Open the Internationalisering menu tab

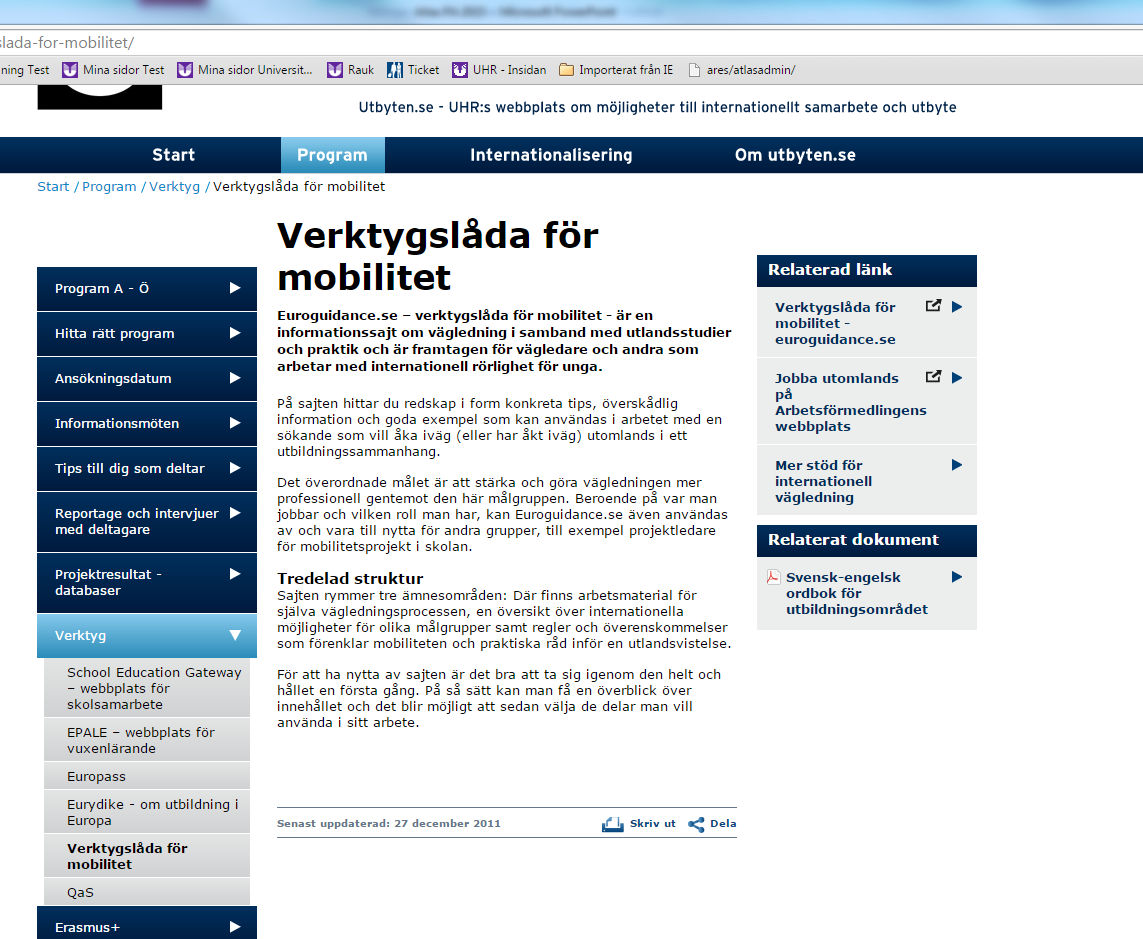pos(551,155)
